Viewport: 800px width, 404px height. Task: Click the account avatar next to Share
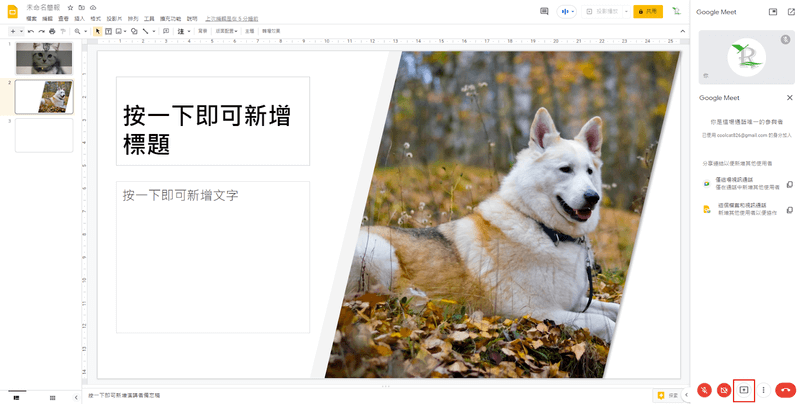(677, 11)
